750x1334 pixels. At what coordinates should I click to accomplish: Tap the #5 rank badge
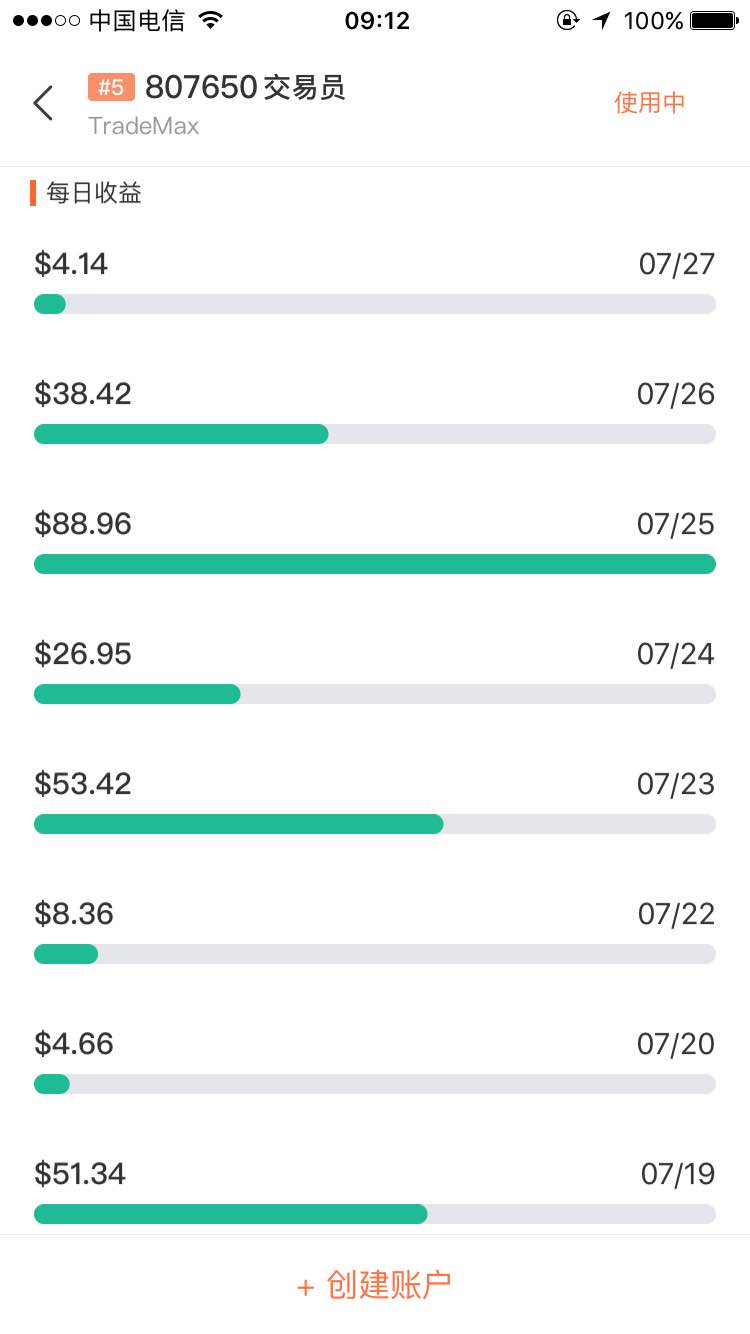(111, 88)
